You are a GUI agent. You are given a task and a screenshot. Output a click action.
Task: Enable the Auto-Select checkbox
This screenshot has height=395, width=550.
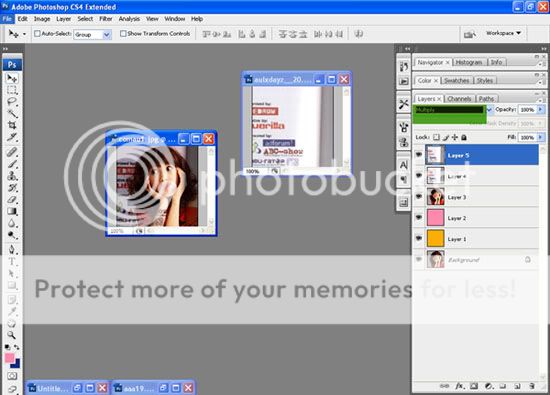click(37, 34)
